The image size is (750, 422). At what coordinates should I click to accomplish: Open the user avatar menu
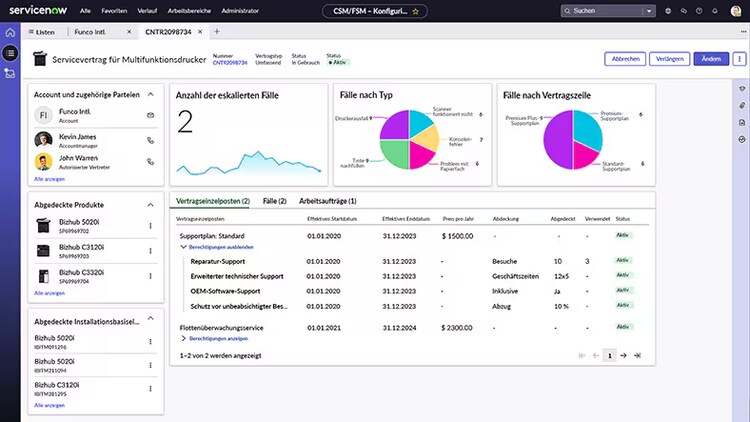pos(736,11)
